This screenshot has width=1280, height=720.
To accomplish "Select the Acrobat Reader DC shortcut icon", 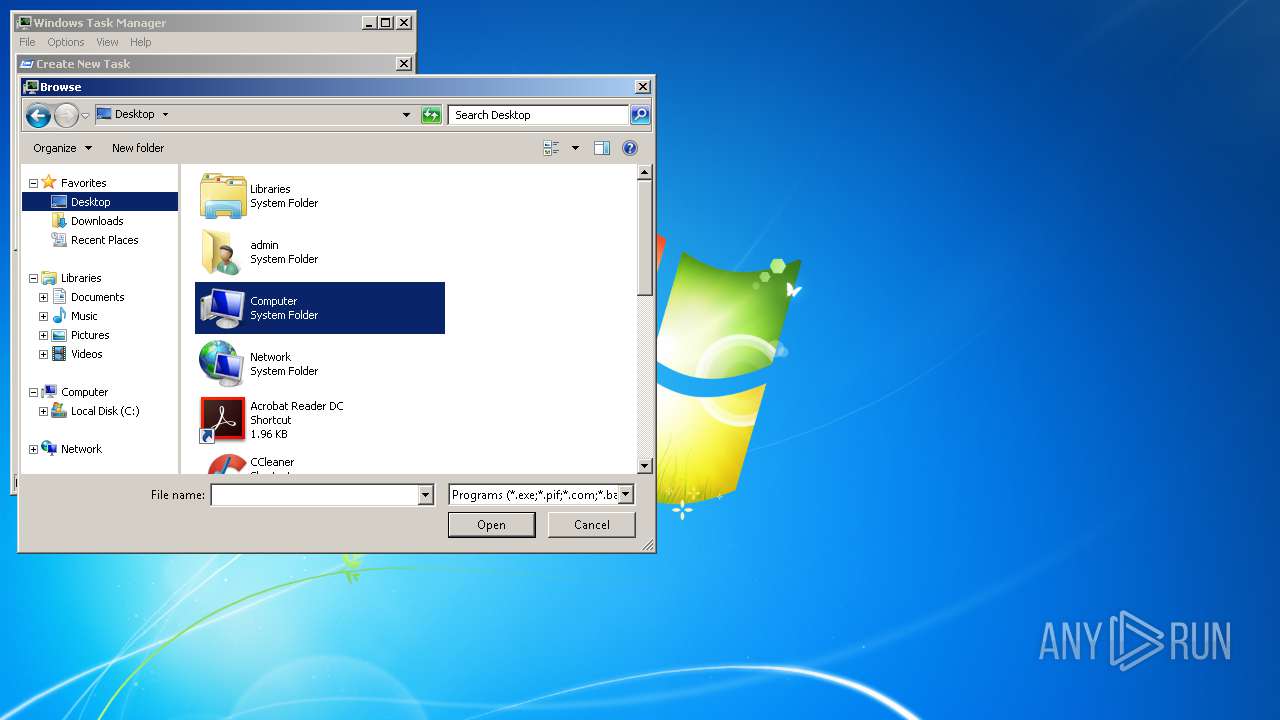I will click(x=222, y=420).
